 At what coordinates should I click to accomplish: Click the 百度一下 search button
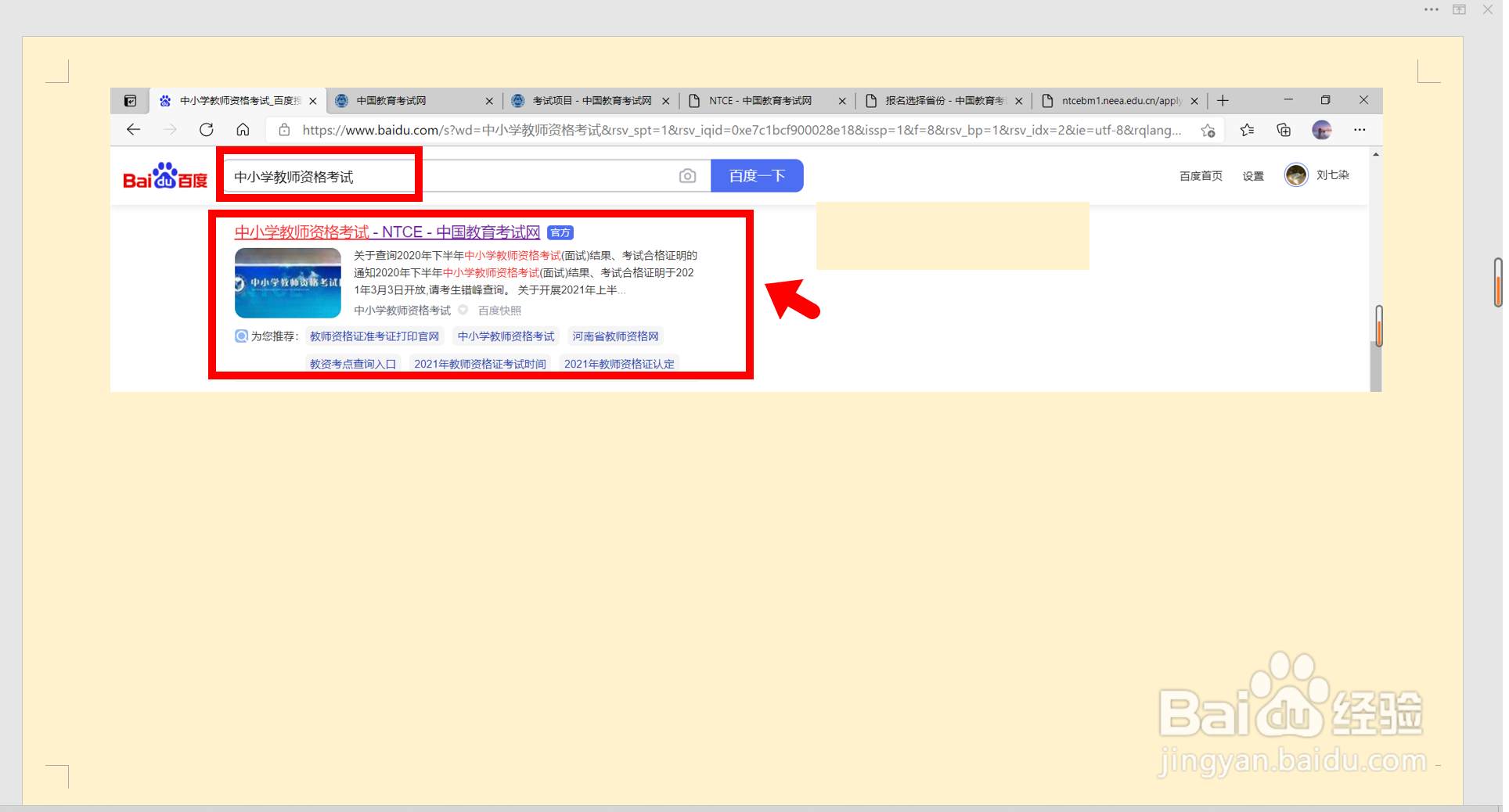pyautogui.click(x=757, y=176)
